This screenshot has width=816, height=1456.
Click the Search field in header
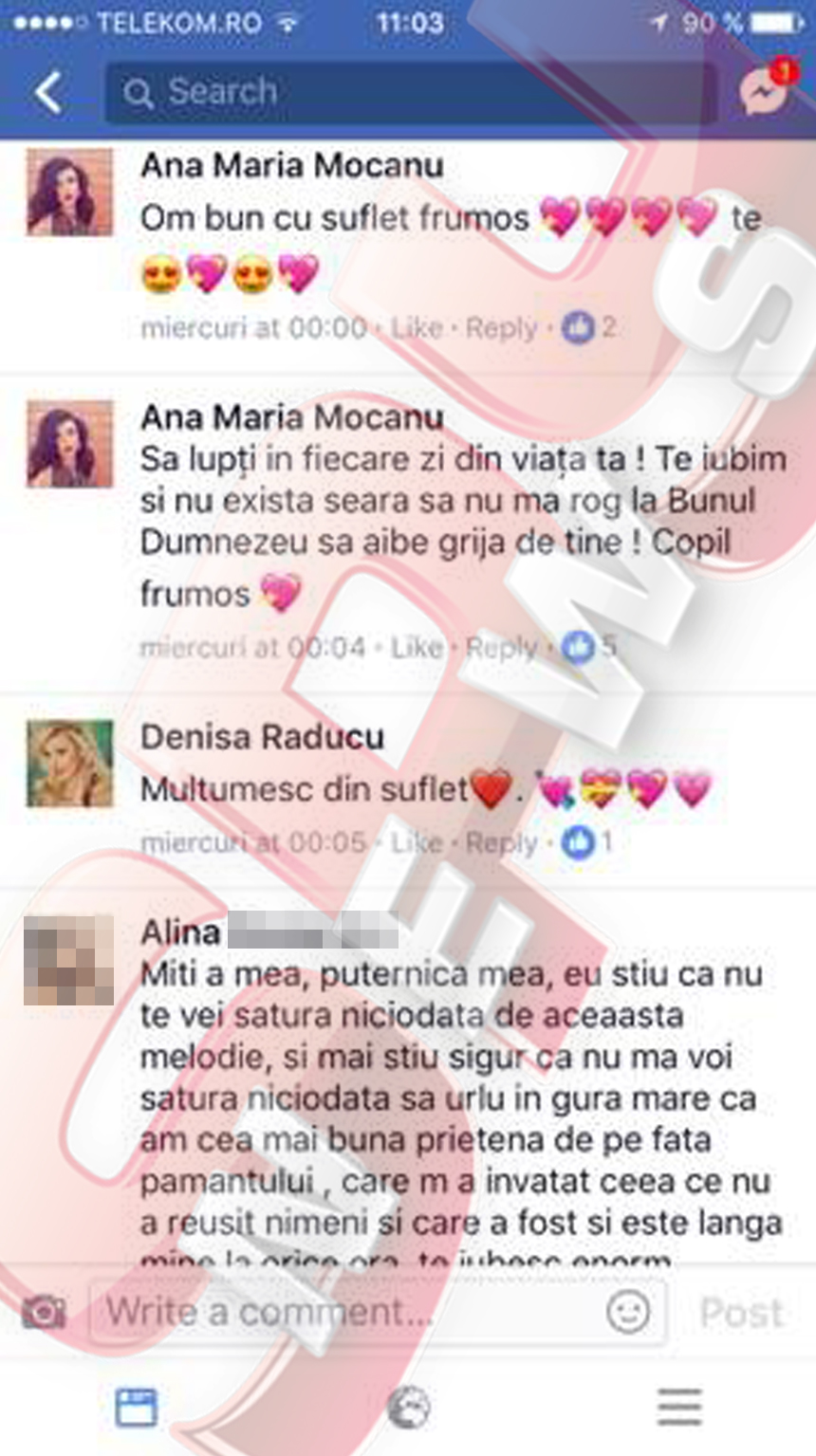(x=410, y=92)
